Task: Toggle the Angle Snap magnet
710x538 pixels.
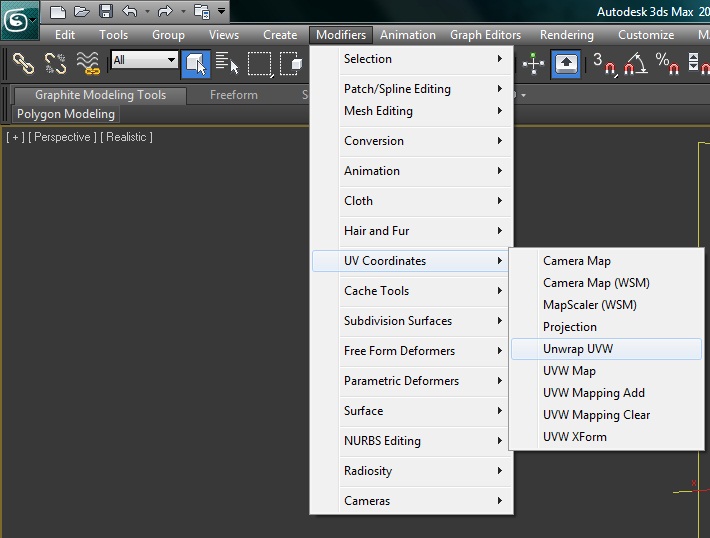Action: coord(634,63)
